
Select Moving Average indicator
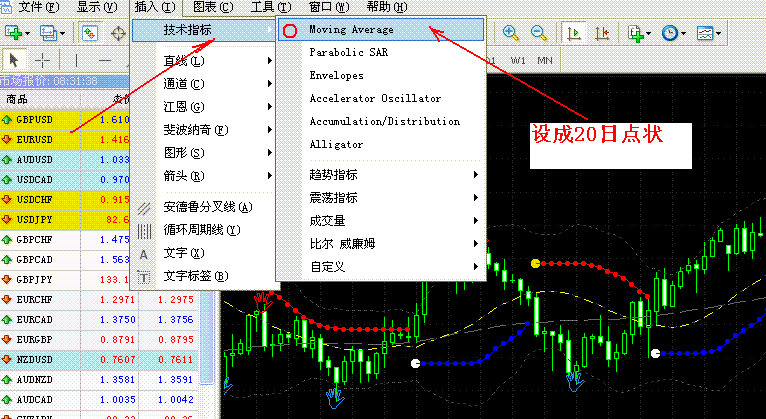381,30
